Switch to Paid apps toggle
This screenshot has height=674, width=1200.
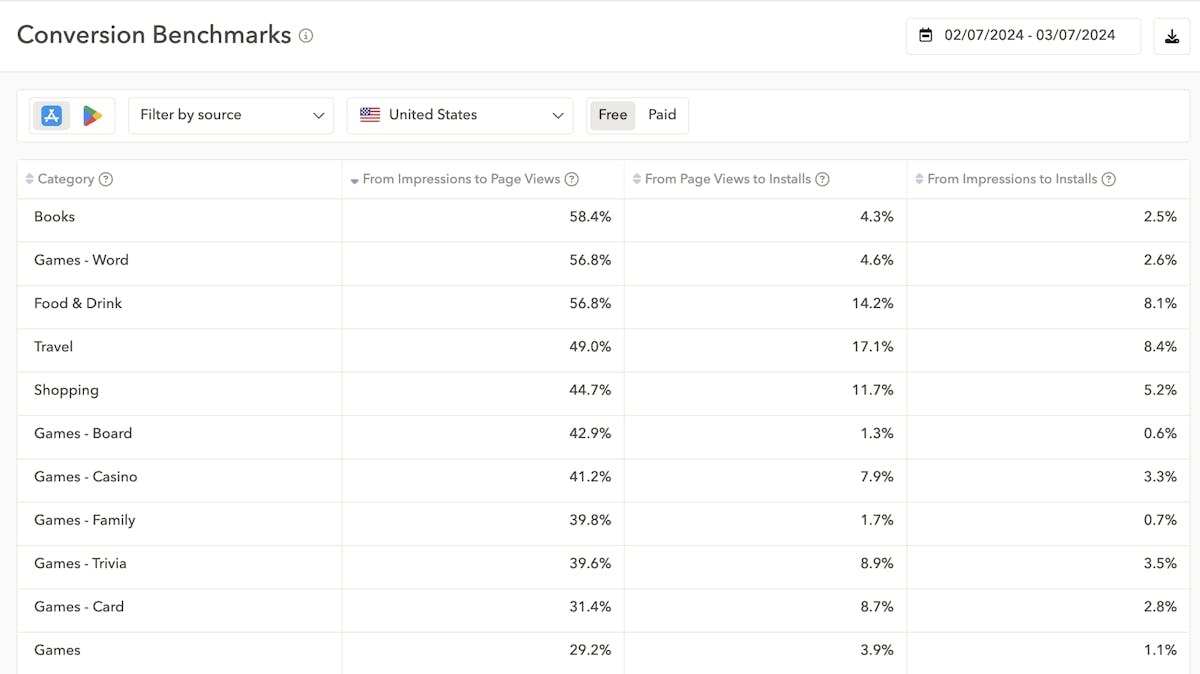pyautogui.click(x=662, y=115)
